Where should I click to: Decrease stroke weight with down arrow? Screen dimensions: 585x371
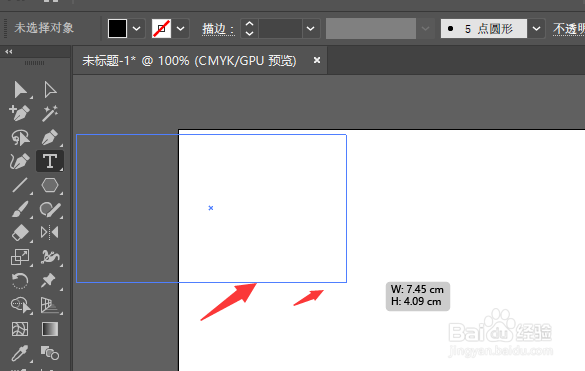click(x=250, y=33)
